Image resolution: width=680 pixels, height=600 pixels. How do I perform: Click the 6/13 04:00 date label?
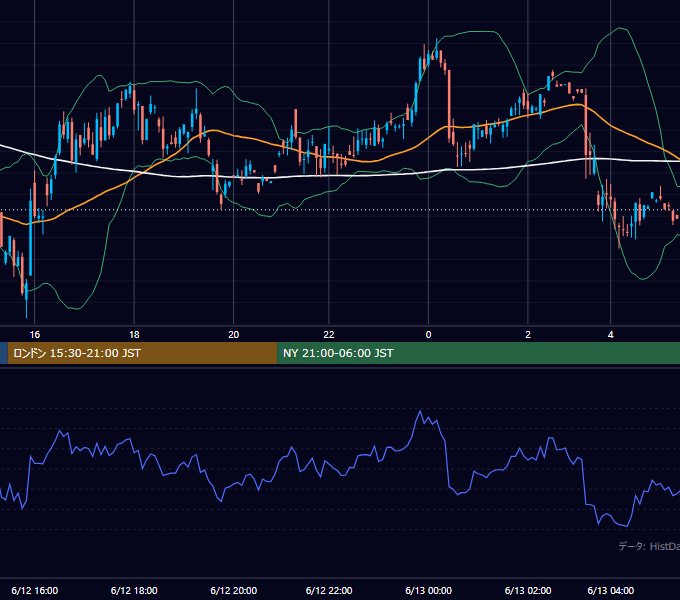click(x=611, y=590)
